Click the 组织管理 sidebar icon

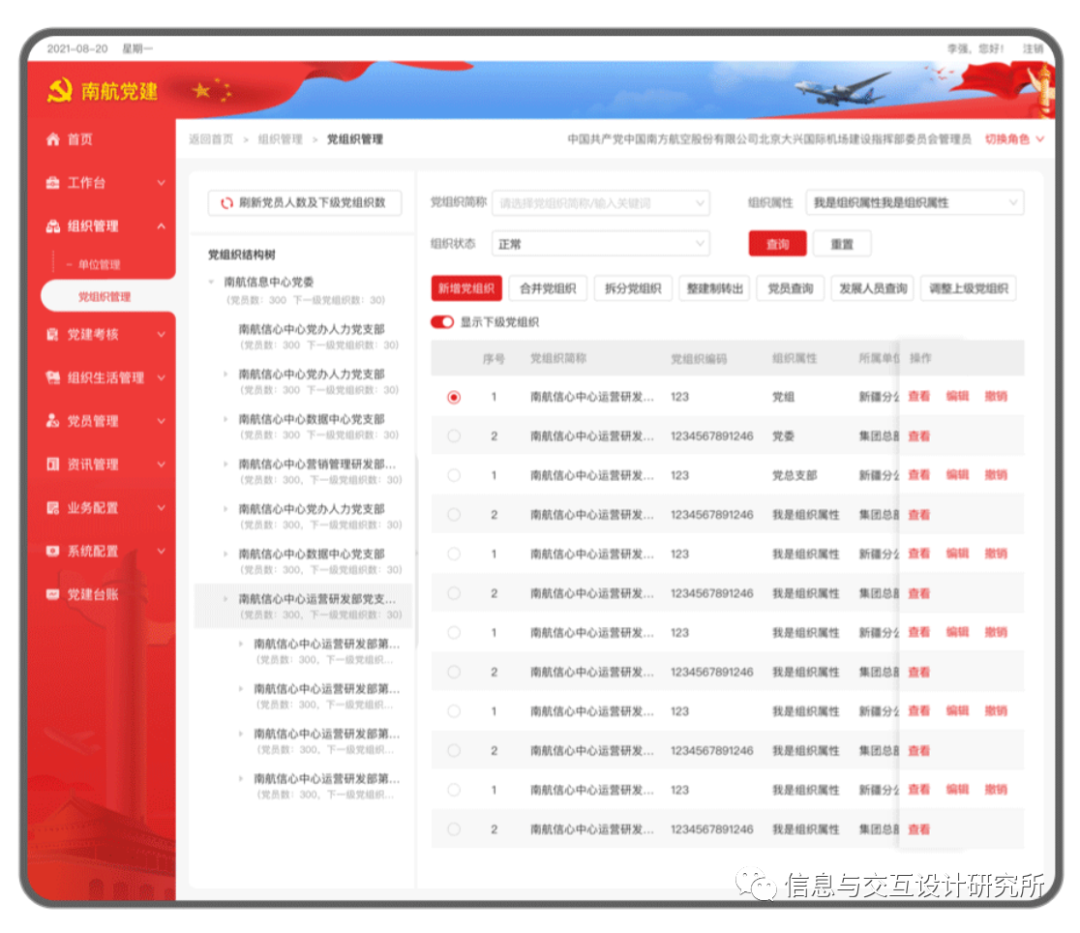tap(53, 226)
